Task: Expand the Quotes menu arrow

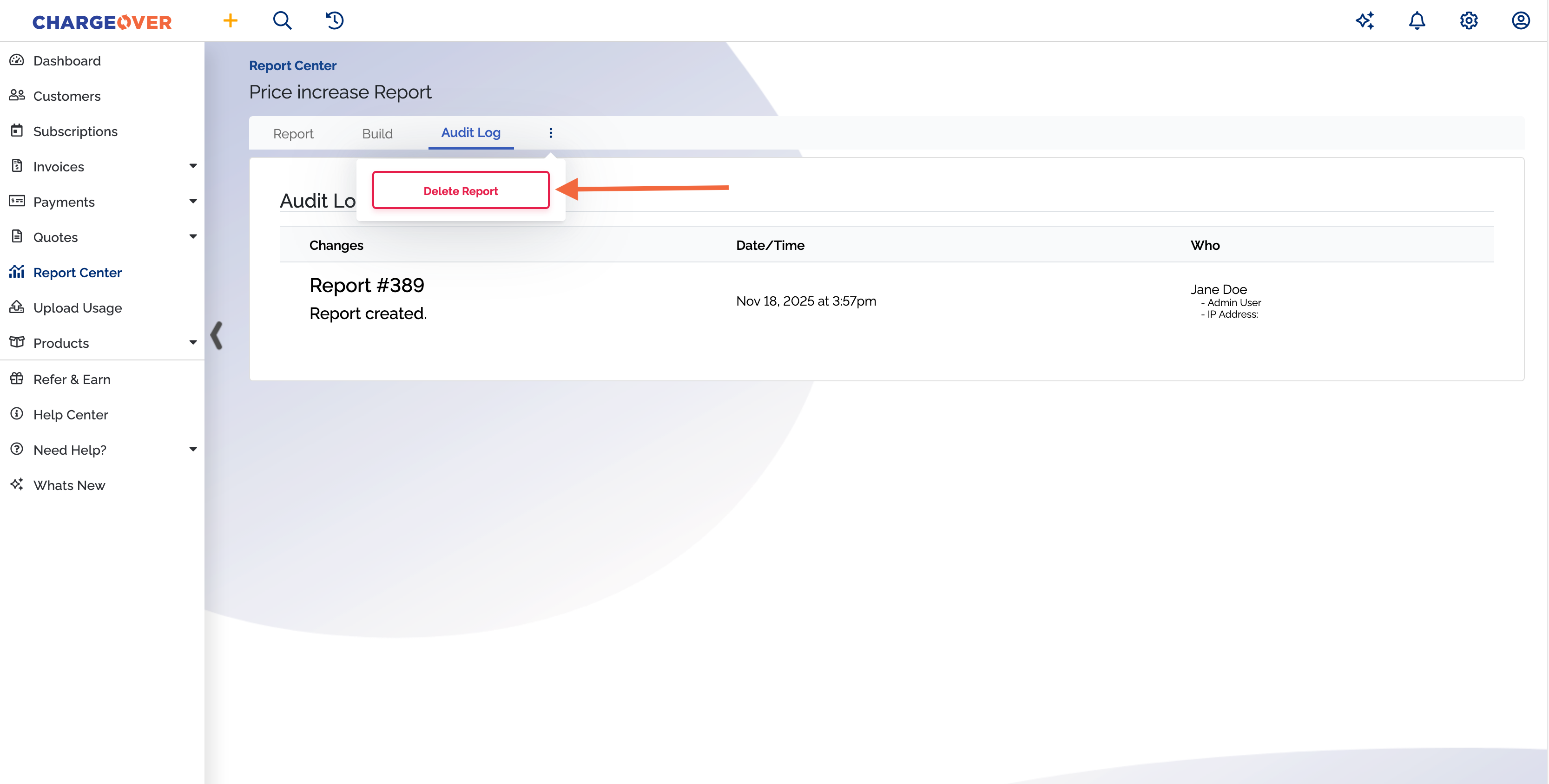Action: 192,237
